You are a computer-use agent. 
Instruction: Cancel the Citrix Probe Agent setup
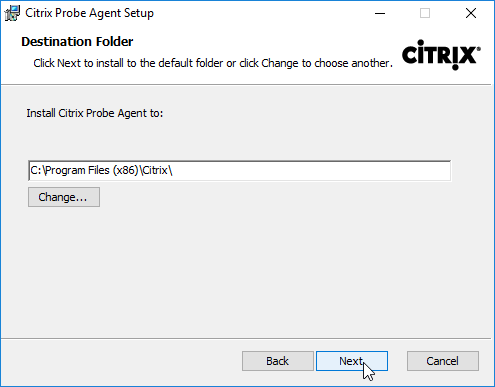[443, 361]
